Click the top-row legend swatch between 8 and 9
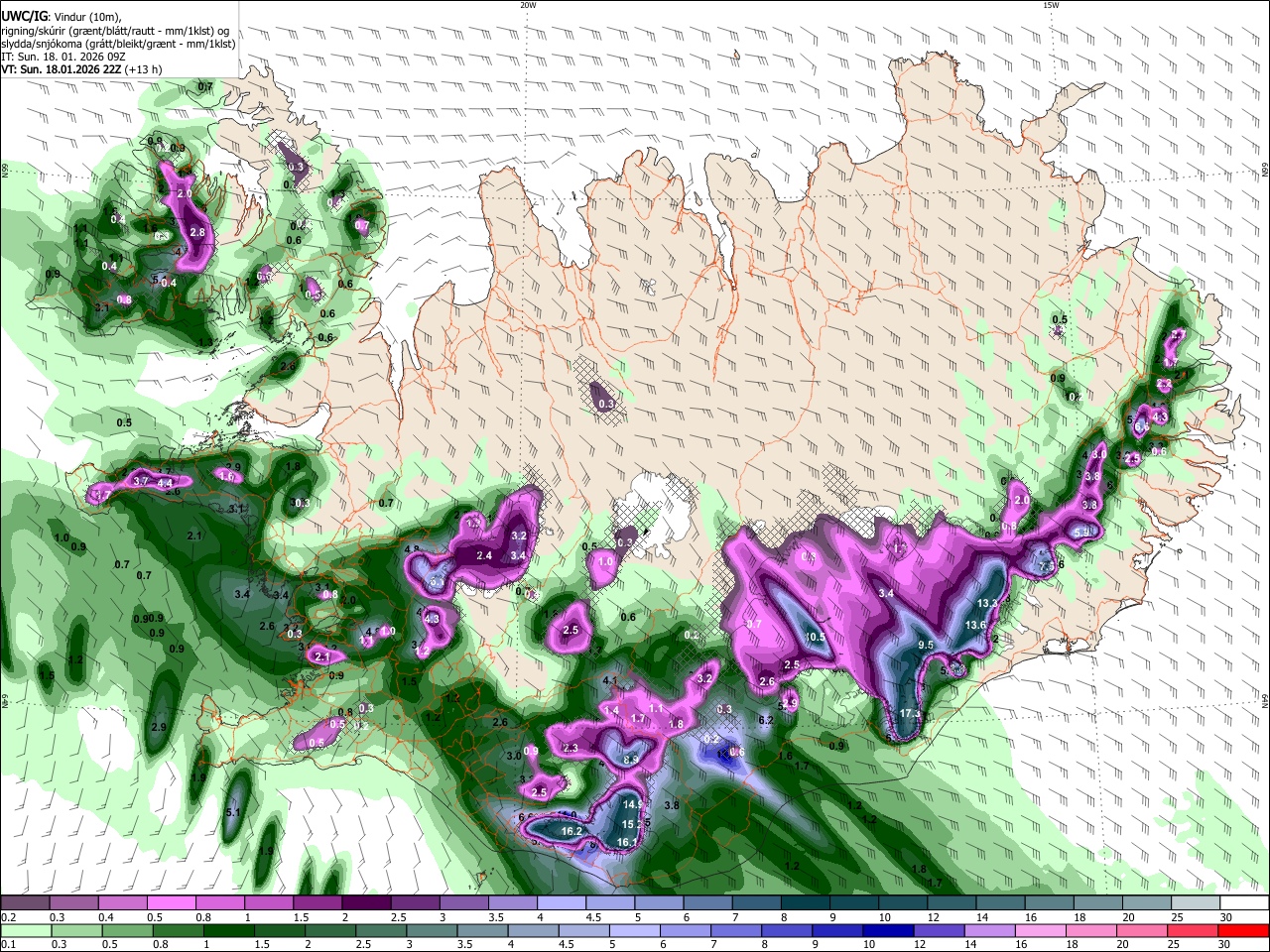1270x952 pixels. [x=806, y=903]
